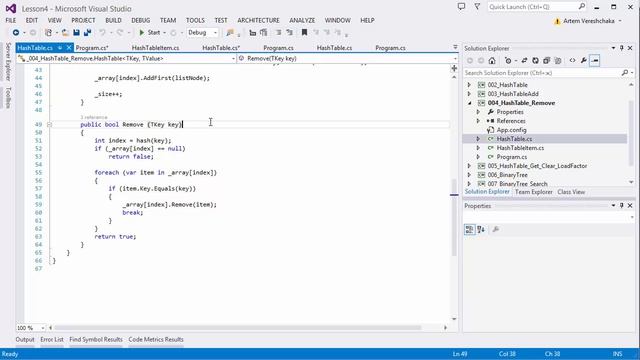Click the New Project toolbar icon
The height and width of the screenshot is (360, 640).
pos(49,33)
